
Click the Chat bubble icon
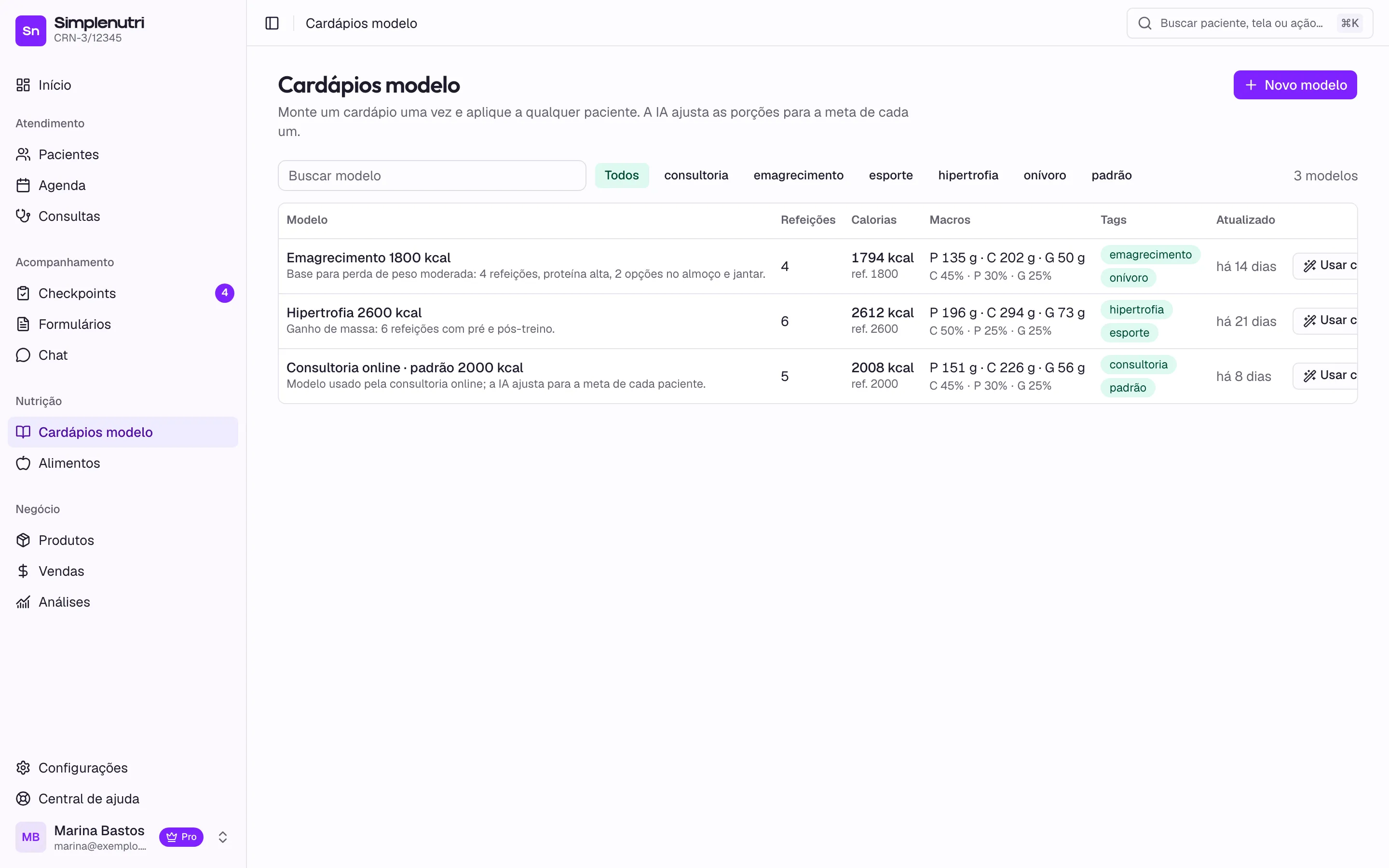[x=23, y=355]
